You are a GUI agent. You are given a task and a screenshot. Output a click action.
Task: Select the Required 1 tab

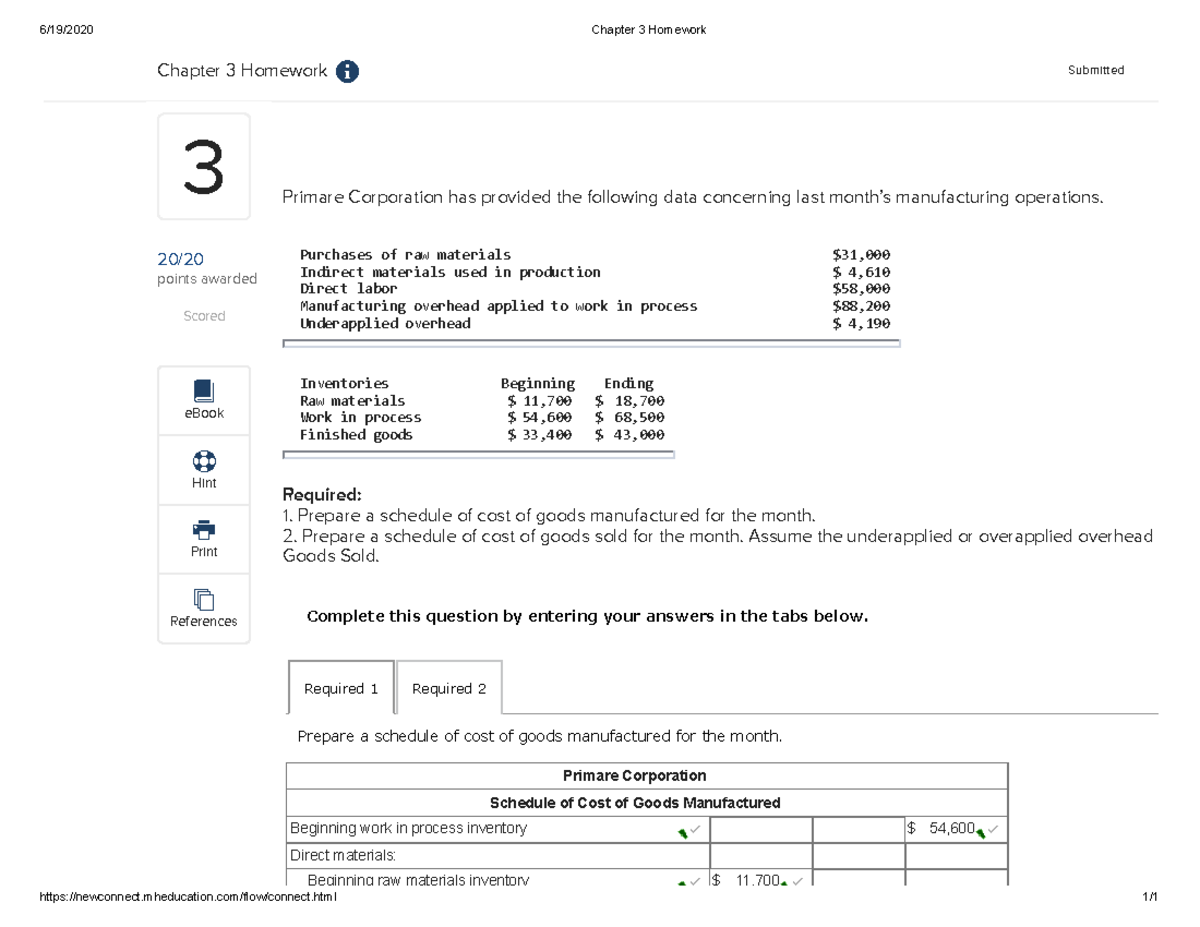pyautogui.click(x=340, y=687)
